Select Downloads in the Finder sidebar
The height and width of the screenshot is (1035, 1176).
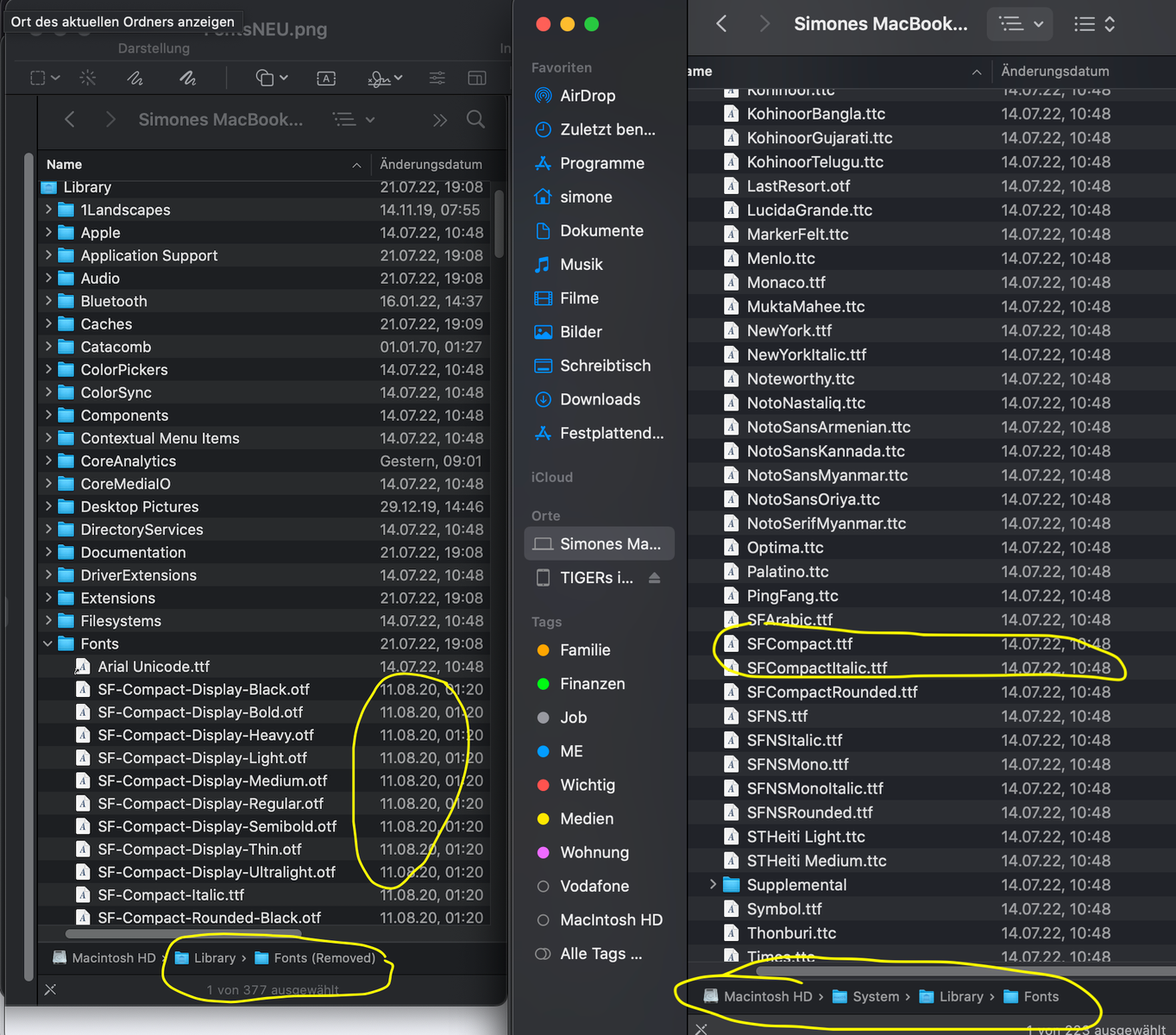coord(600,399)
